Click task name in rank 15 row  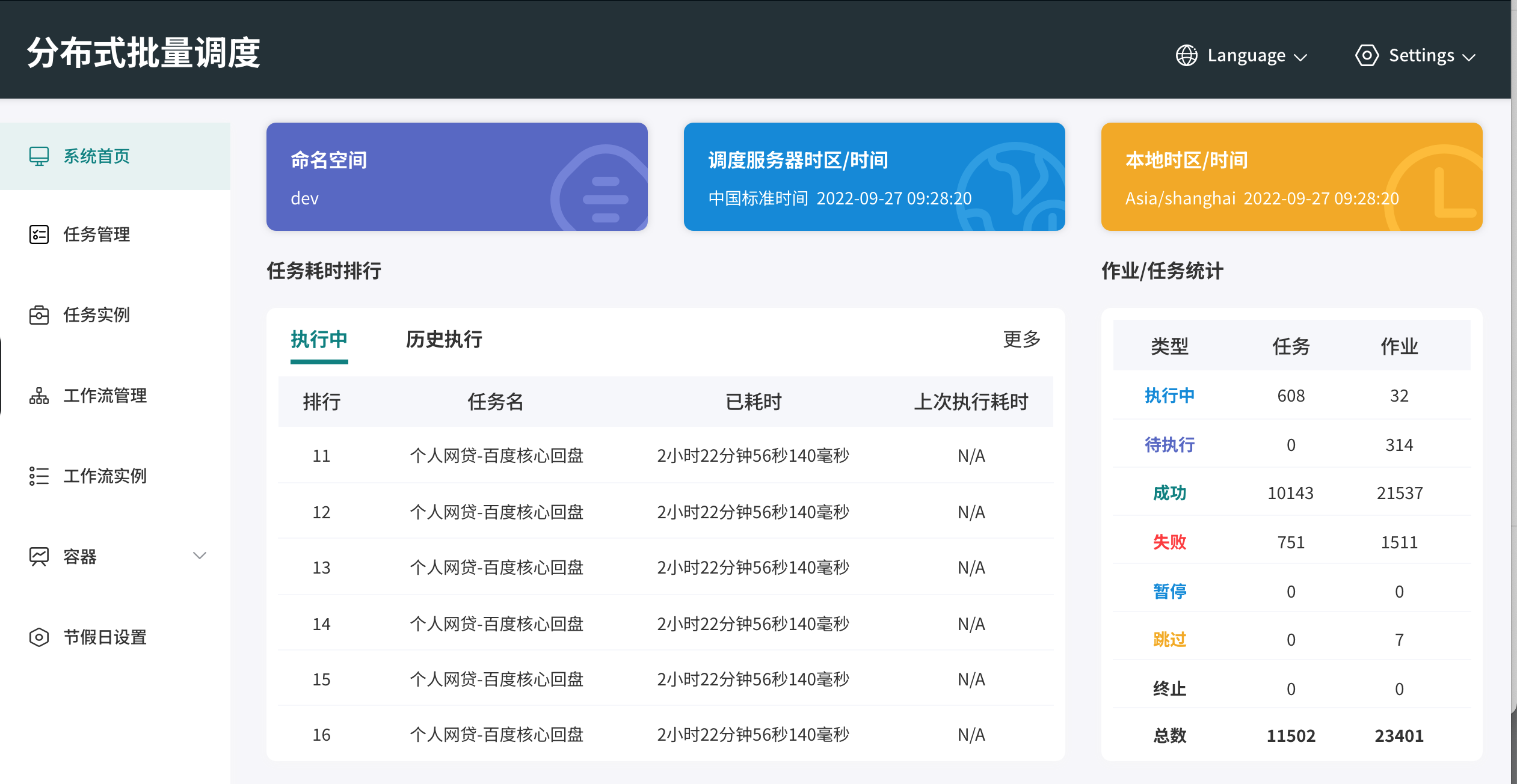coord(497,679)
